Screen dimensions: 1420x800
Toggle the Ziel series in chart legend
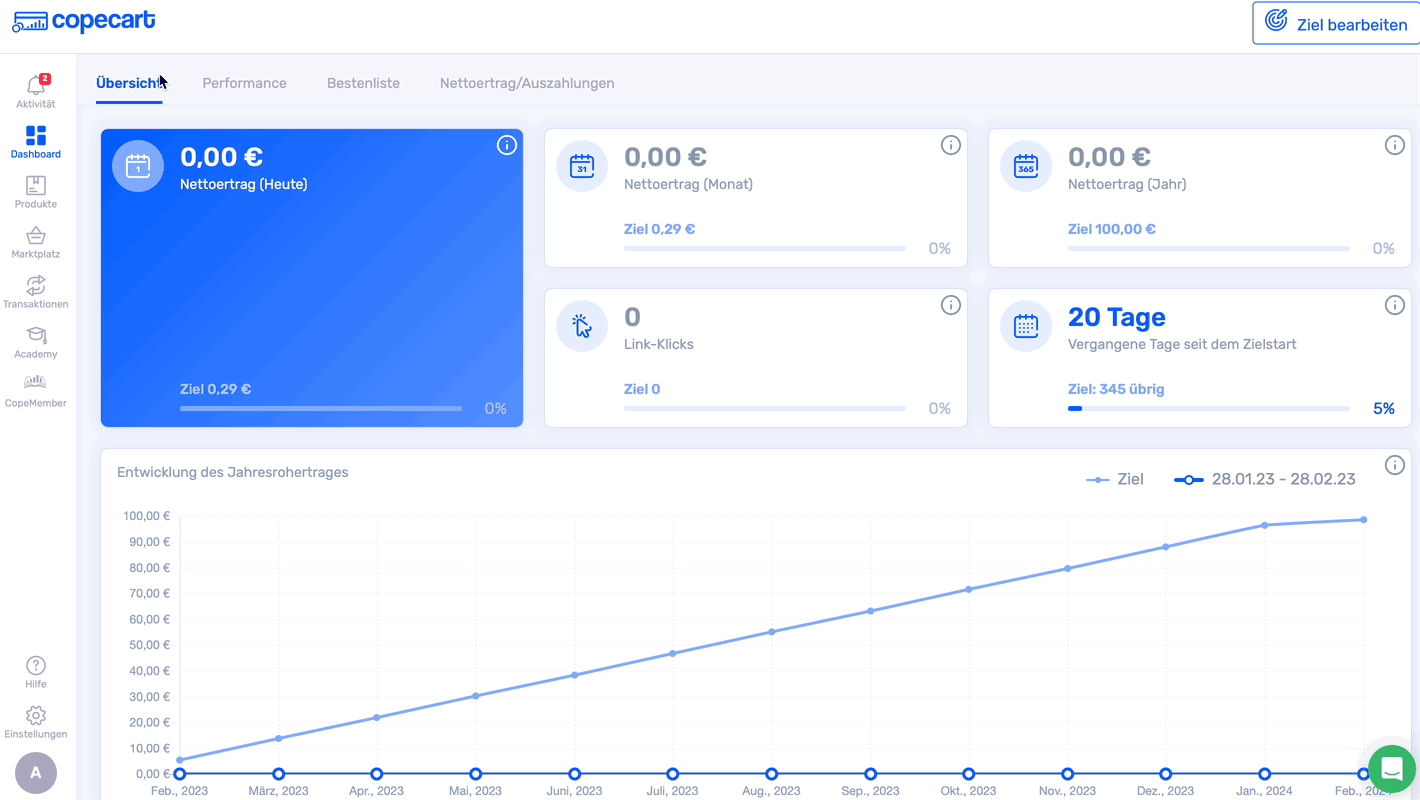pyautogui.click(x=1115, y=480)
